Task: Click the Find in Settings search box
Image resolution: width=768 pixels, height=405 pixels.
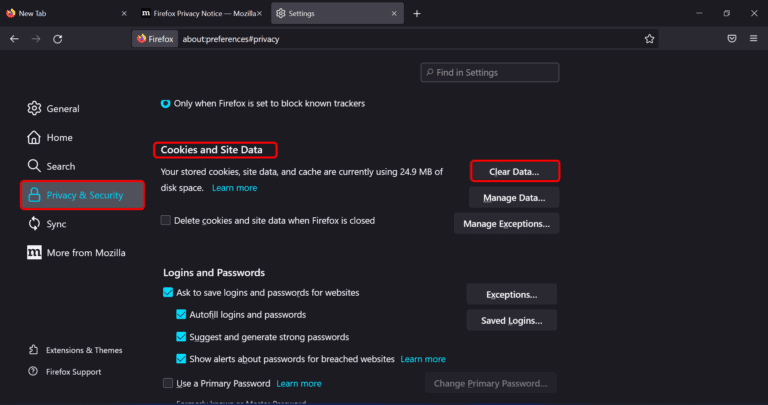Action: (490, 72)
